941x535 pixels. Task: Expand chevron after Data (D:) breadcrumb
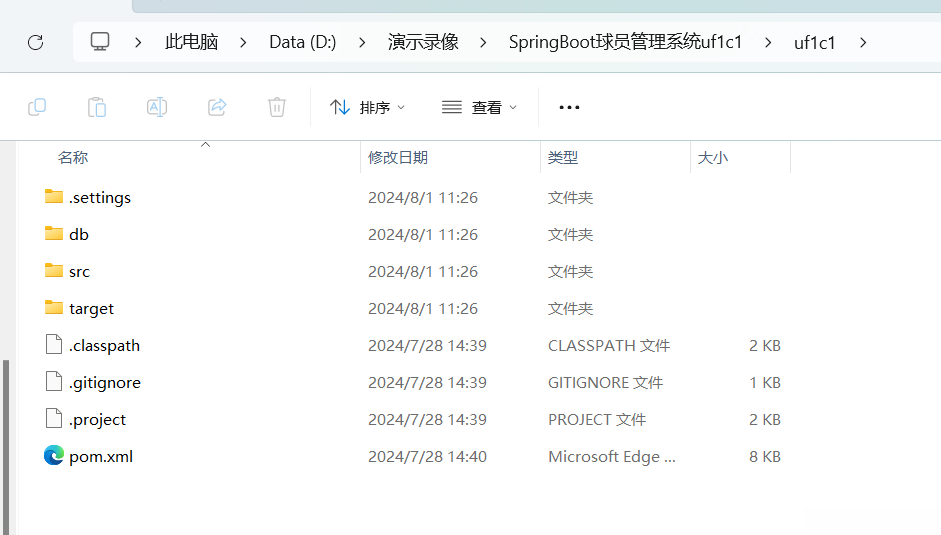click(x=362, y=42)
